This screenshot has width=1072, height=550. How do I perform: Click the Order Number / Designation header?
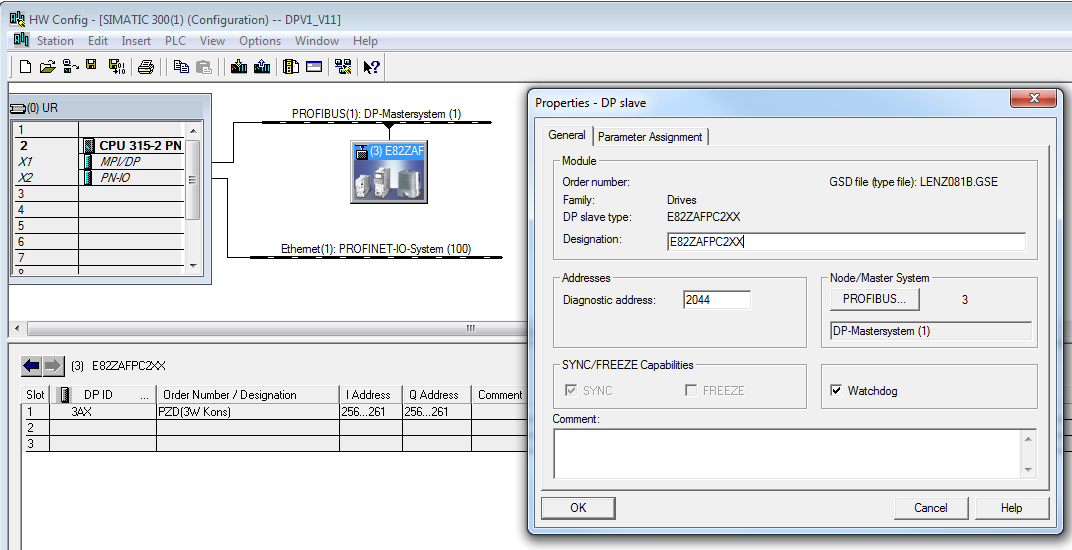click(248, 395)
